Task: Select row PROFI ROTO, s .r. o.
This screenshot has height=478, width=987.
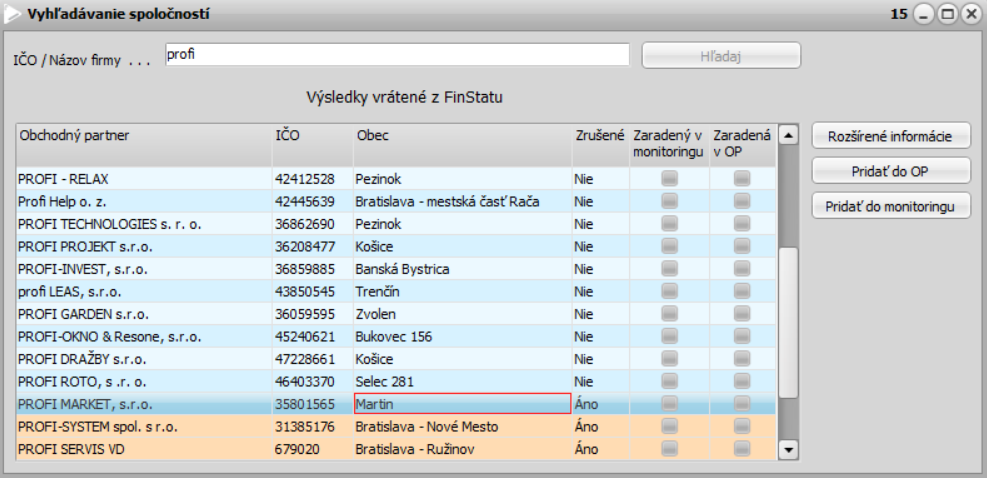Action: [x=396, y=382]
